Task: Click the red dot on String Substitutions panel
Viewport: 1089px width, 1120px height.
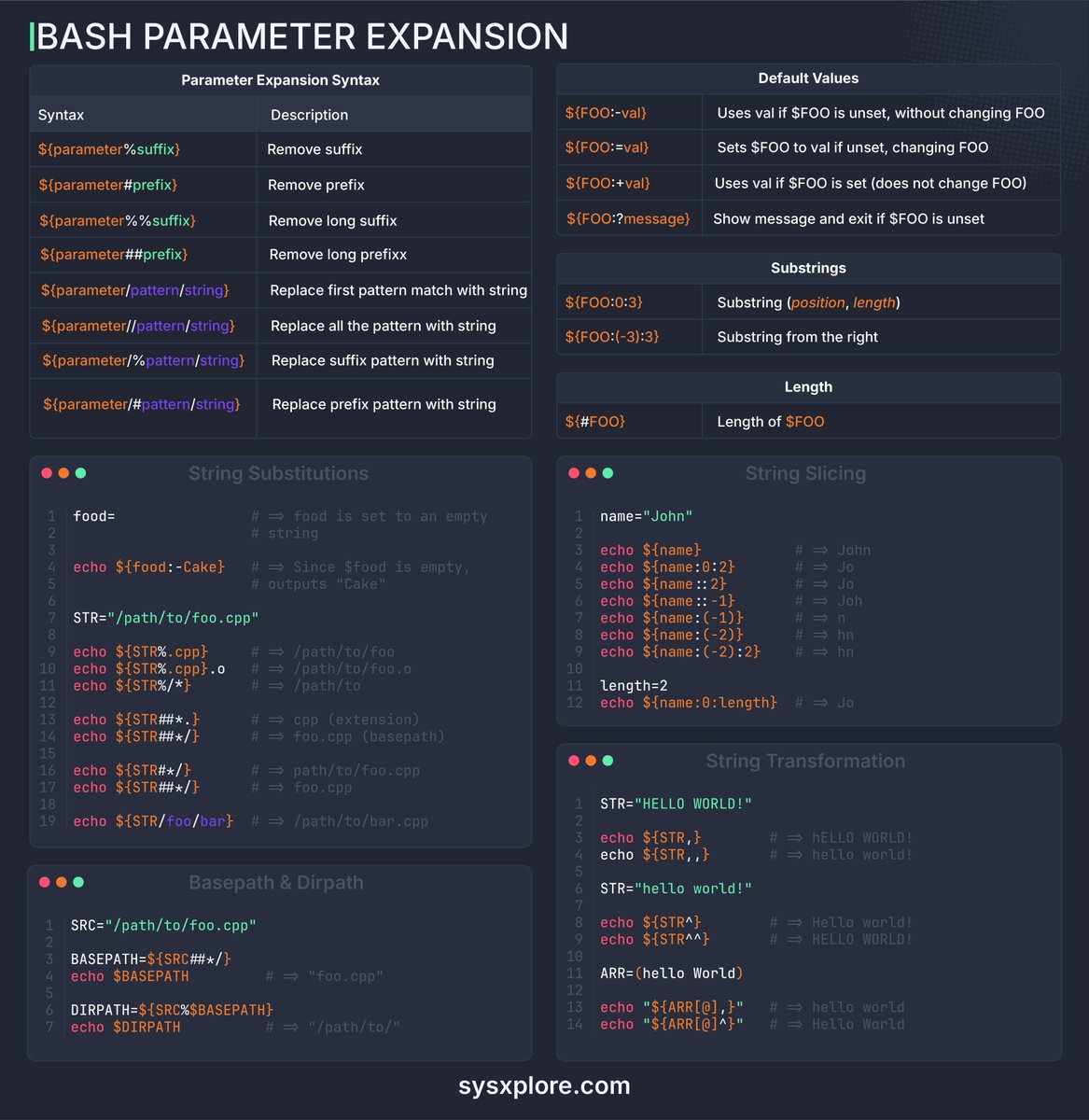Action: coord(47,473)
